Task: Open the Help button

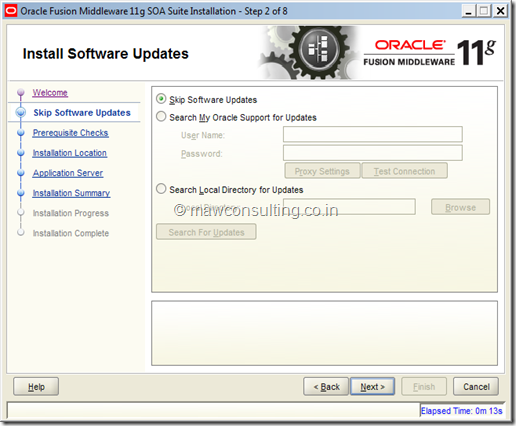Action: [x=36, y=387]
